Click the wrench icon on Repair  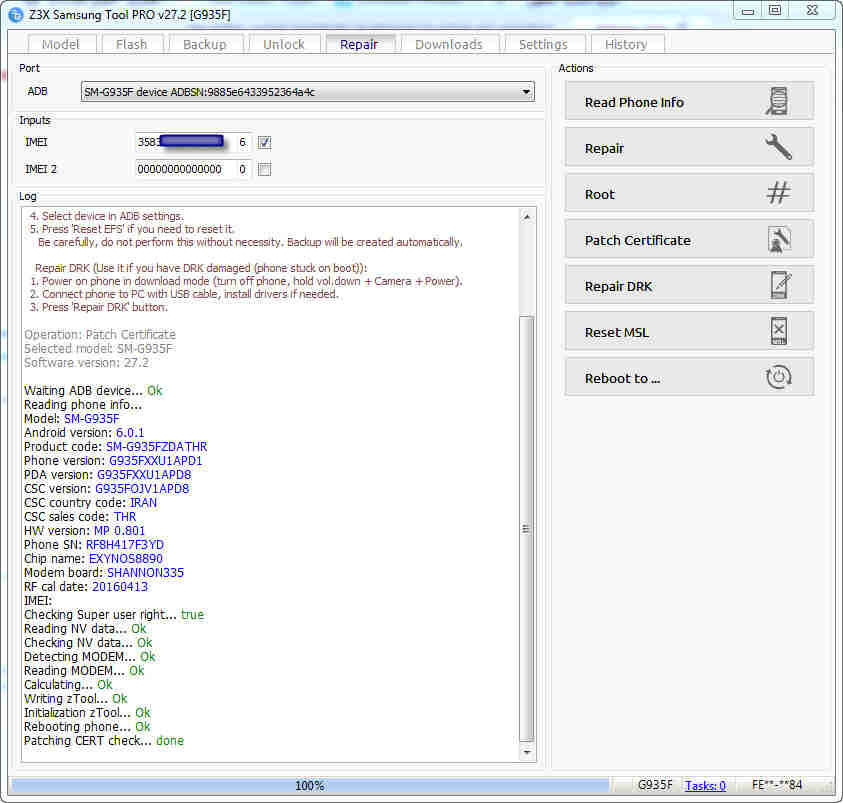coord(778,147)
